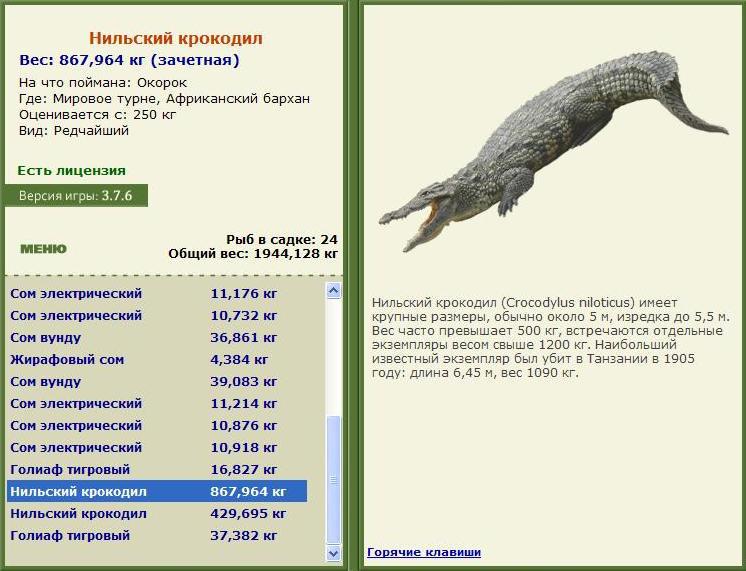The height and width of the screenshot is (571, 746).
Task: Click the Вес: 867,964 кг (зачетная) line
Action: [x=129, y=60]
